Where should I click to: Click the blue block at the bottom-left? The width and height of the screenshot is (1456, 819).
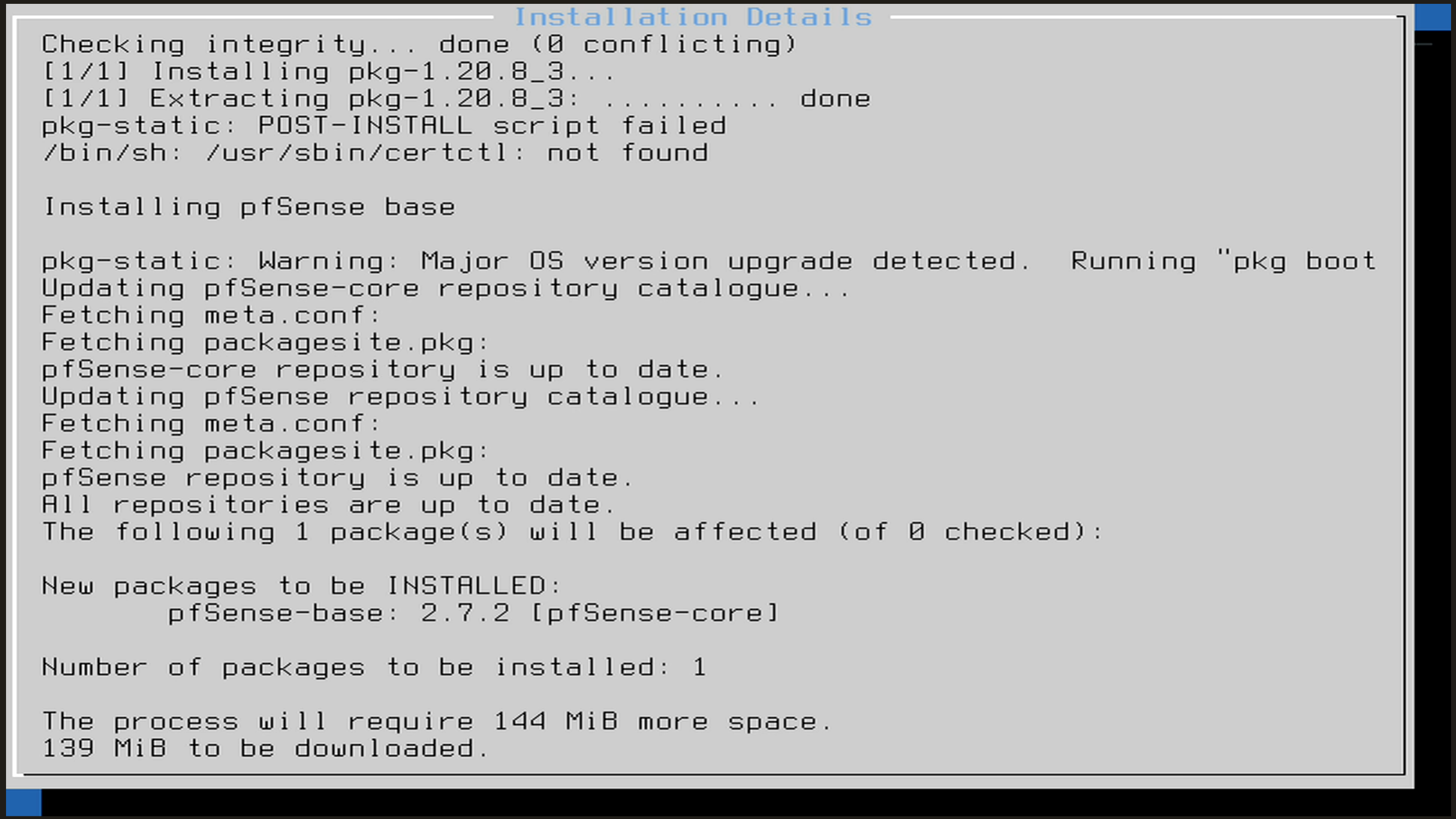pos(24,802)
